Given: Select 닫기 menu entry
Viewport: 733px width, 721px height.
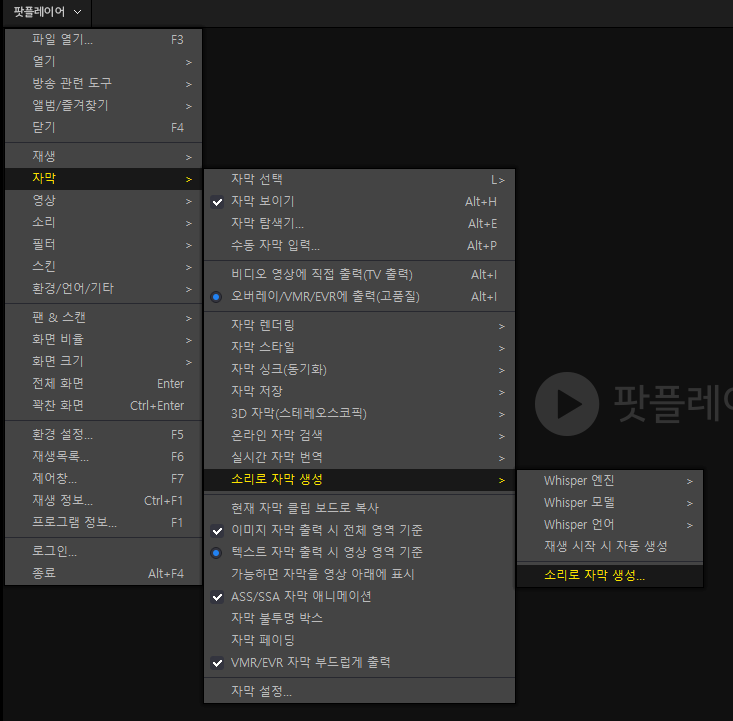Looking at the screenshot, I should [103, 128].
